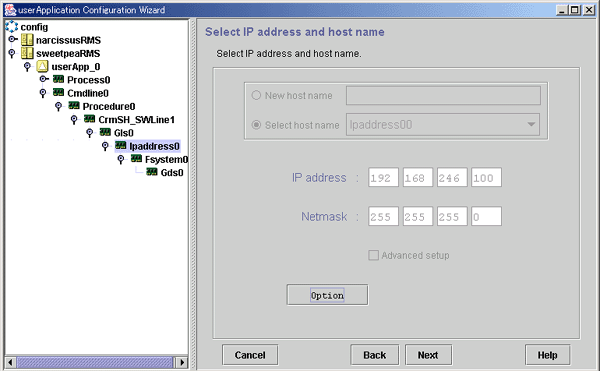Click the Next button
The width and height of the screenshot is (600, 371).
tap(428, 355)
